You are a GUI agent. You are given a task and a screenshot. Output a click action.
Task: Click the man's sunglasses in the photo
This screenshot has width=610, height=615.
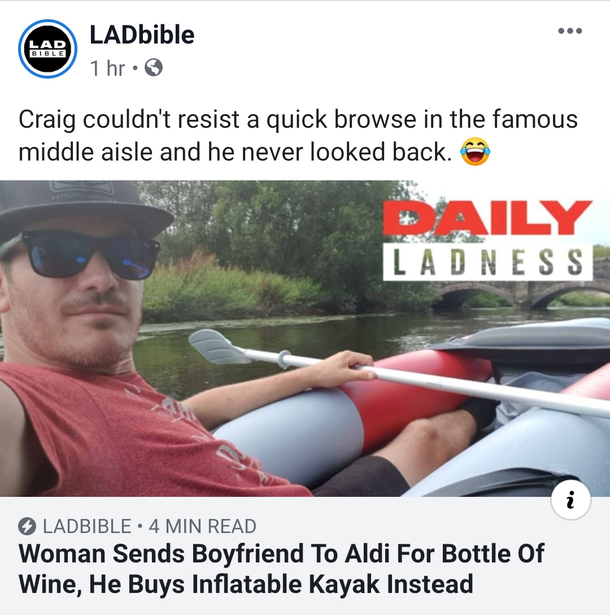coord(90,254)
